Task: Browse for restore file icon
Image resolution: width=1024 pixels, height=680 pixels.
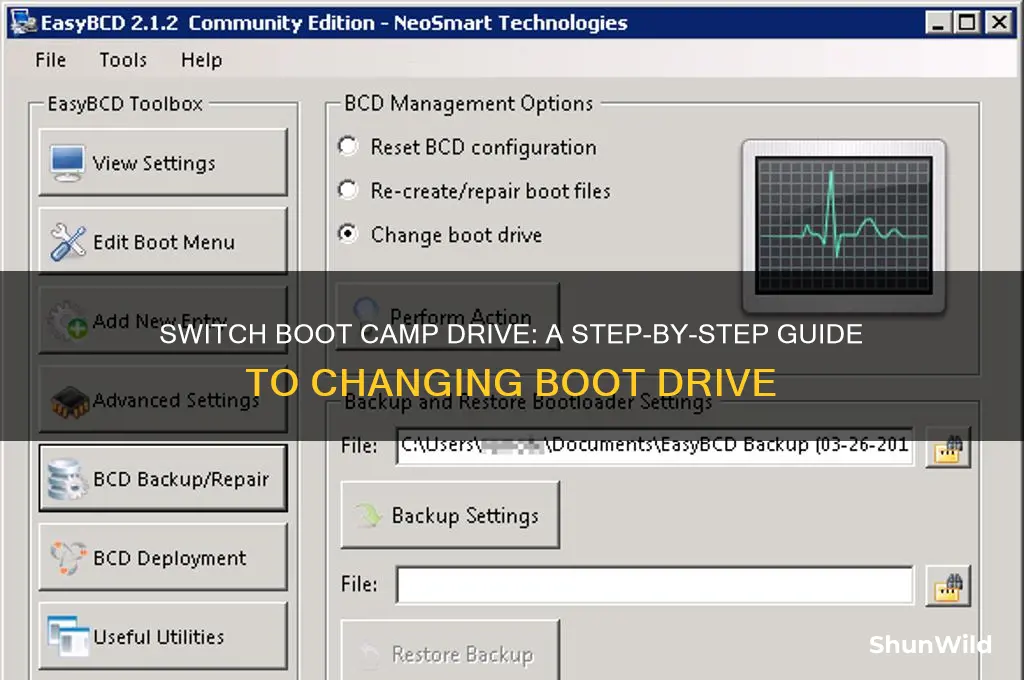Action: click(x=948, y=586)
